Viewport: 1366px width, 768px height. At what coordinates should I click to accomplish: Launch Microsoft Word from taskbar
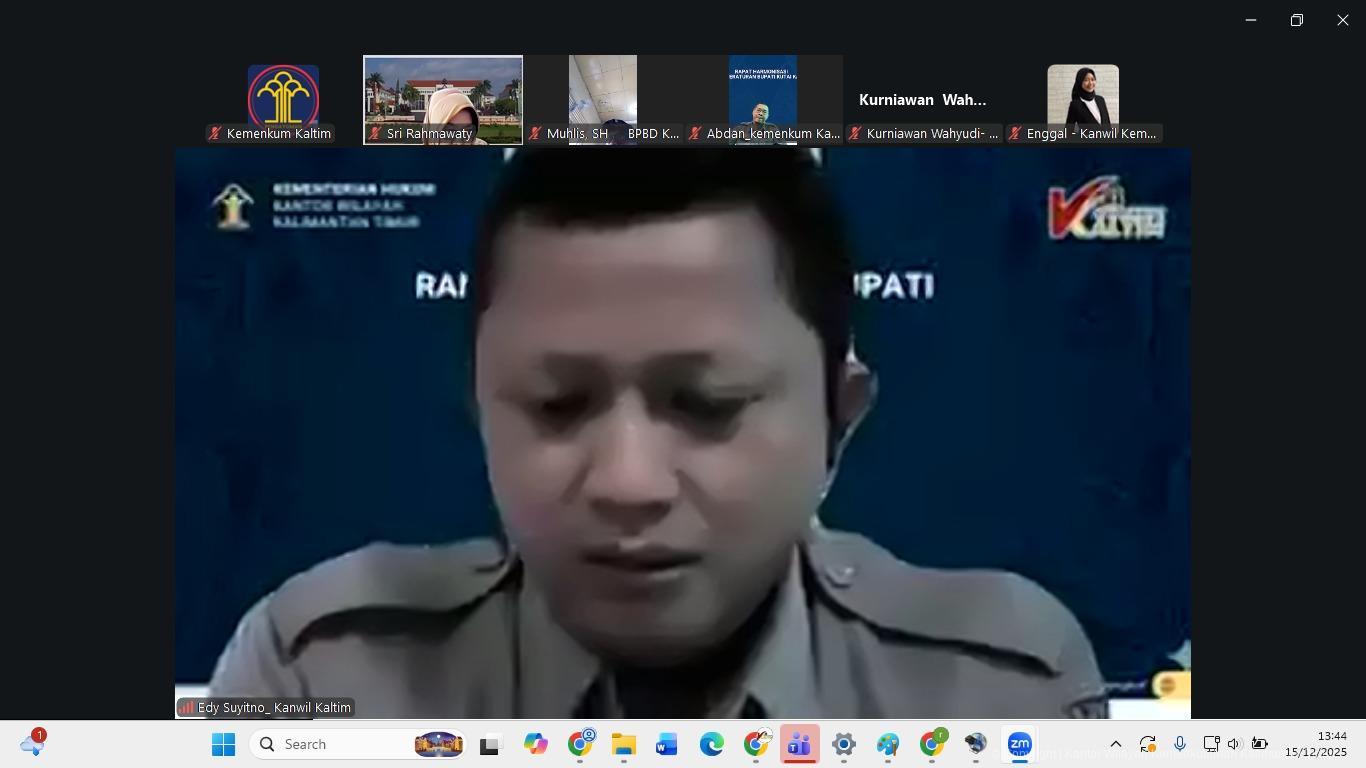pyautogui.click(x=667, y=745)
